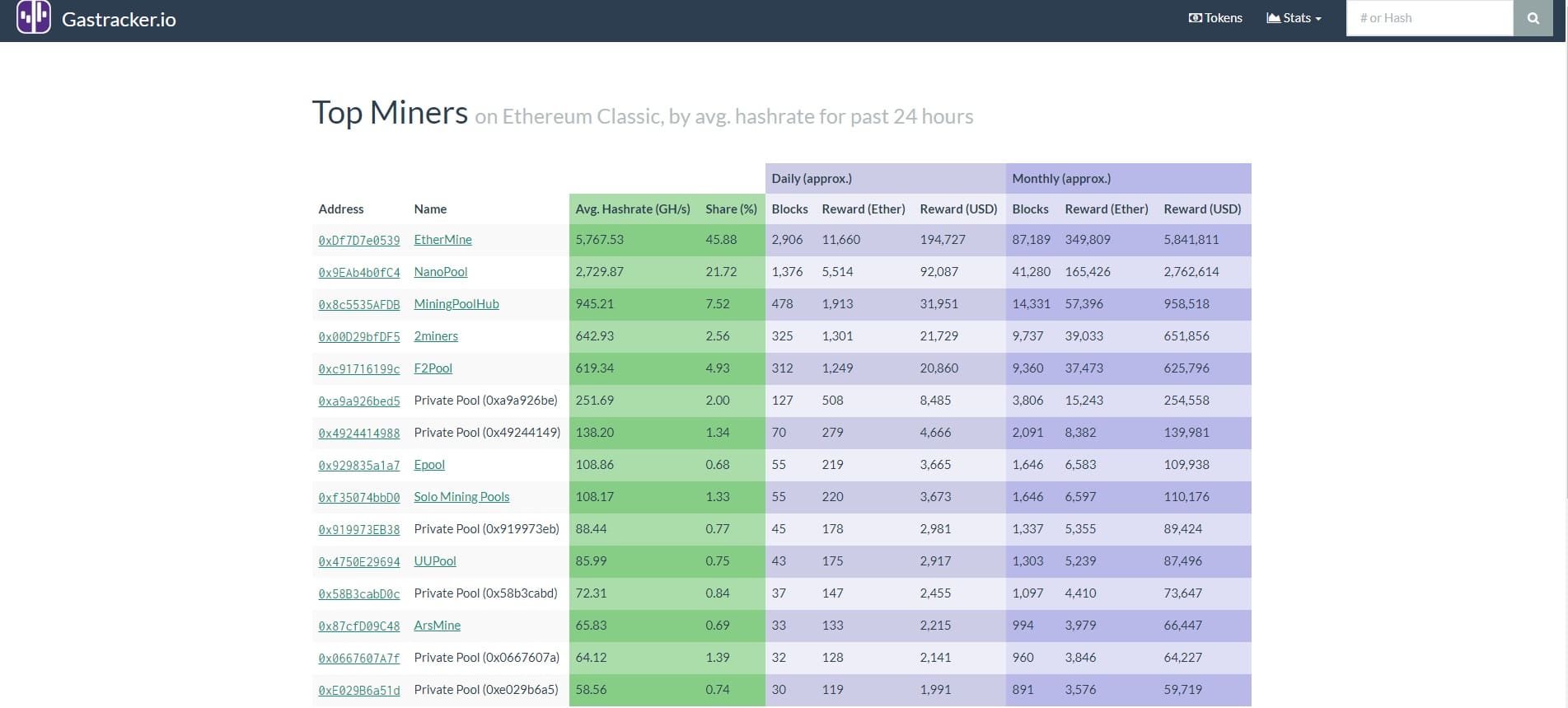
Task: Click the Address column header
Action: [x=341, y=209]
